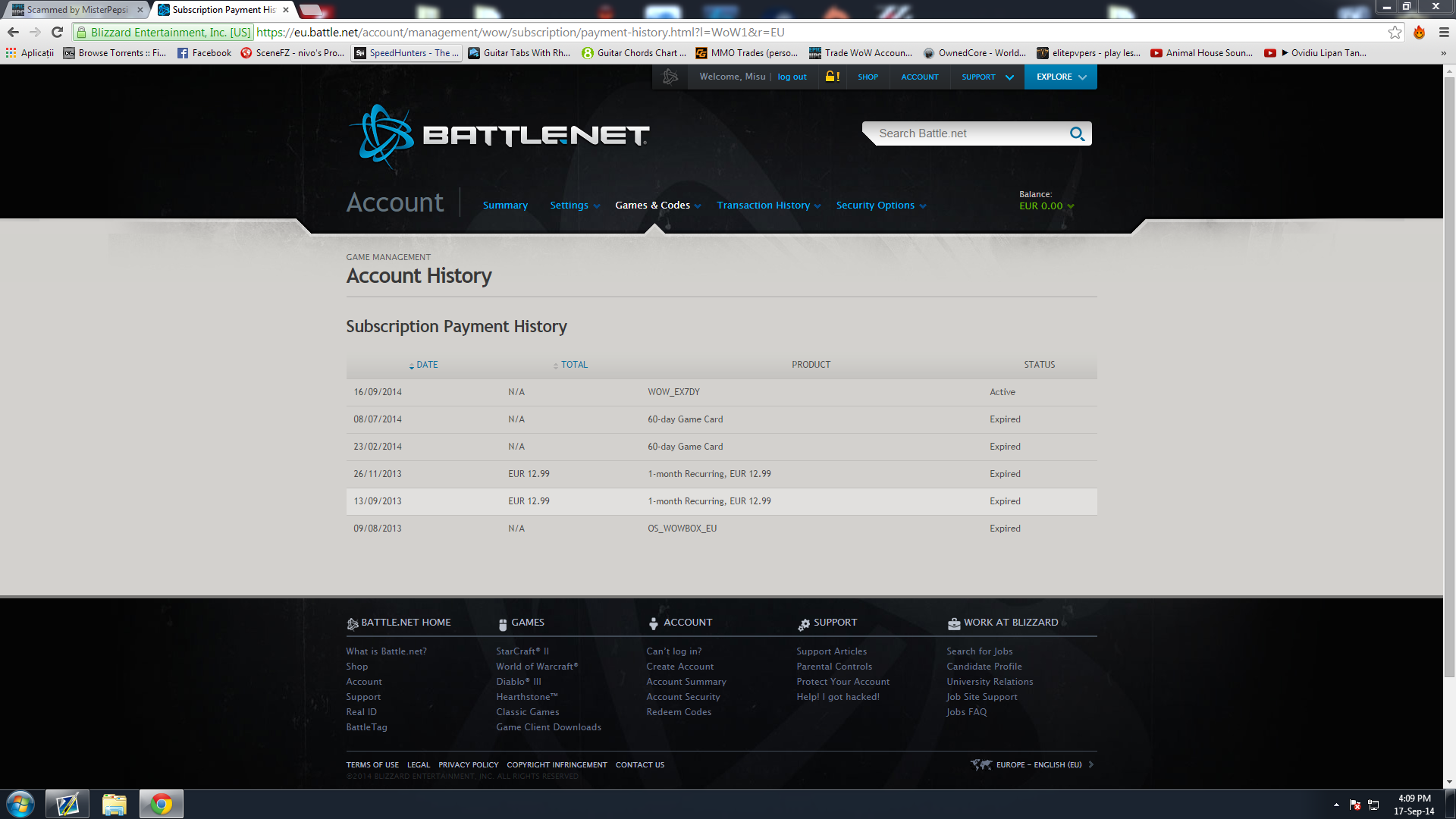Click the Battle.net logo in top navigation bar
Image resolution: width=1456 pixels, height=819 pixels.
pos(670,77)
